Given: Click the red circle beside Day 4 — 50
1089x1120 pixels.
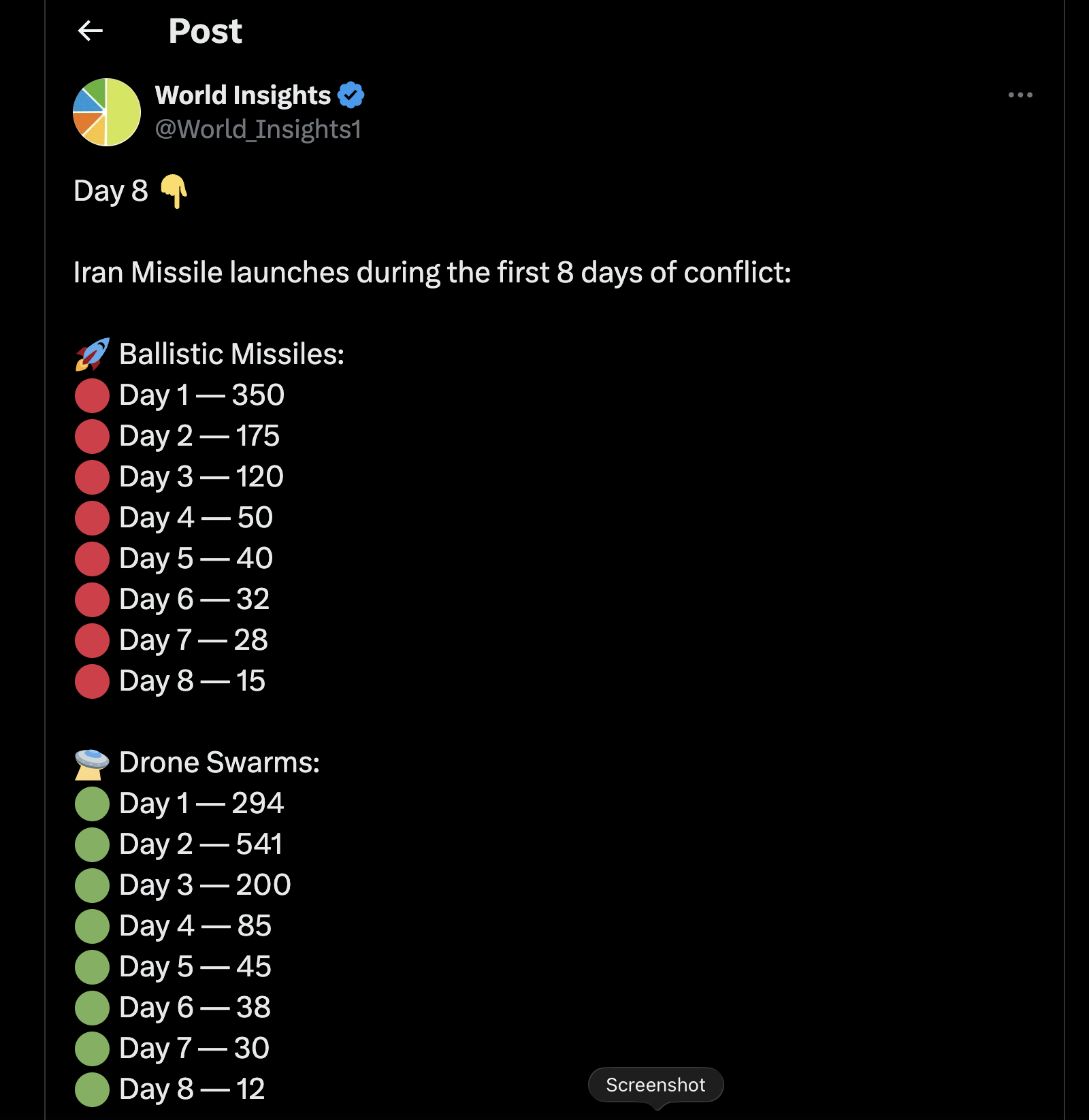Looking at the screenshot, I should tap(92, 518).
